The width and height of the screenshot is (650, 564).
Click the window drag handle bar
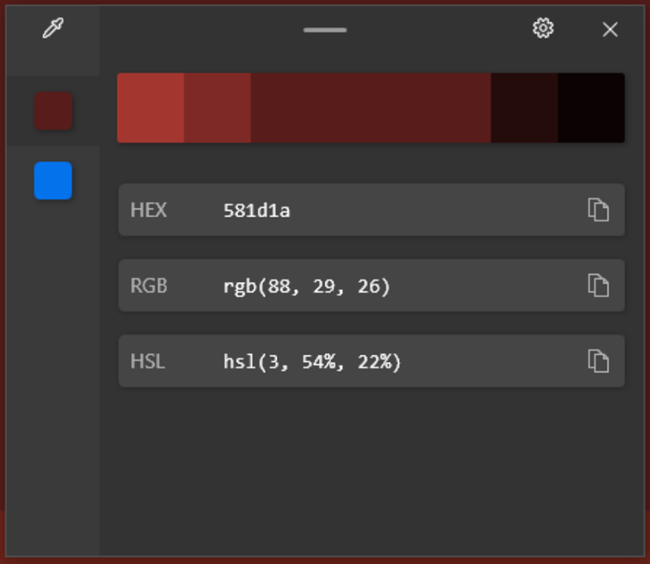click(325, 30)
